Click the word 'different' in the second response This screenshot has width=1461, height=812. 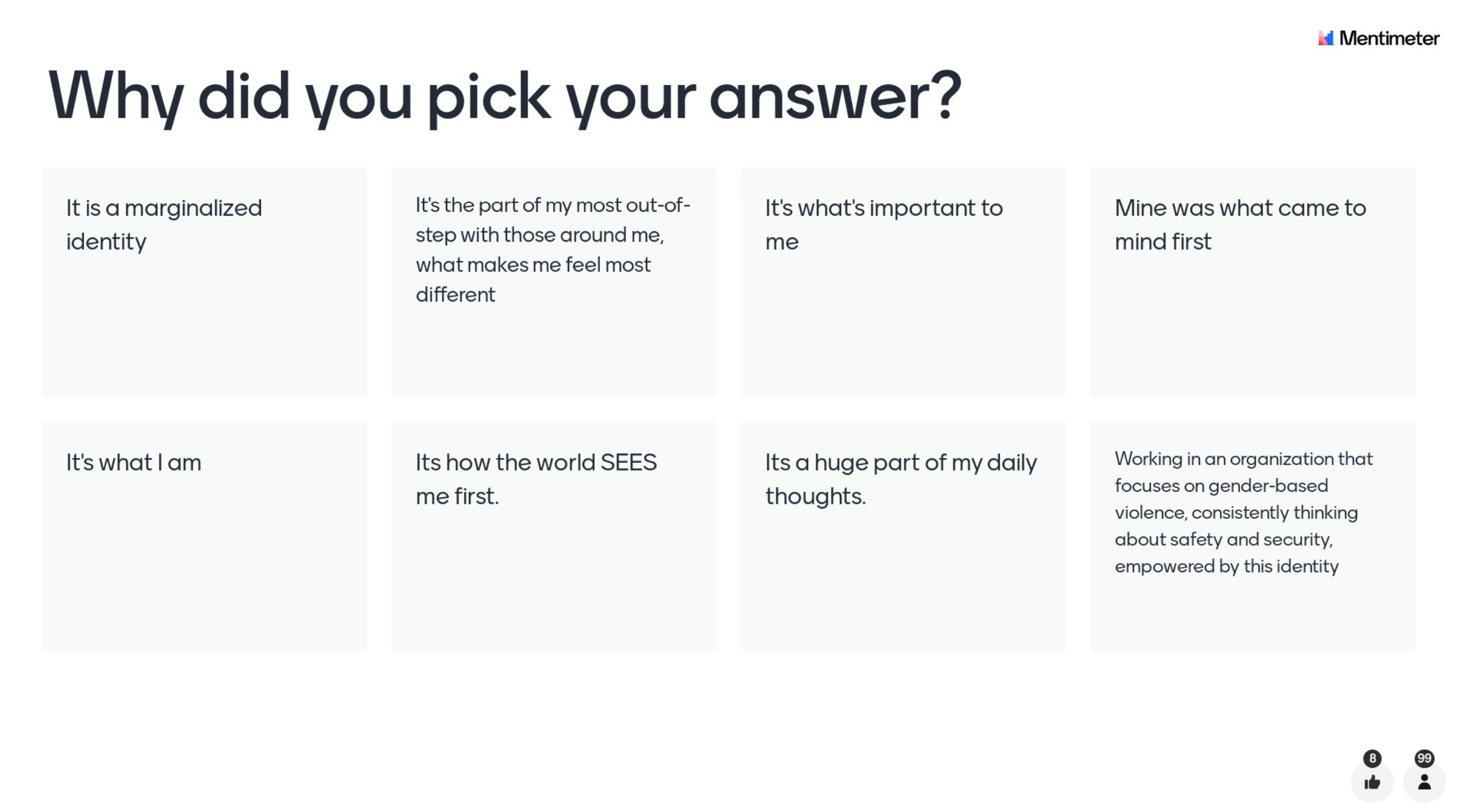pos(455,295)
